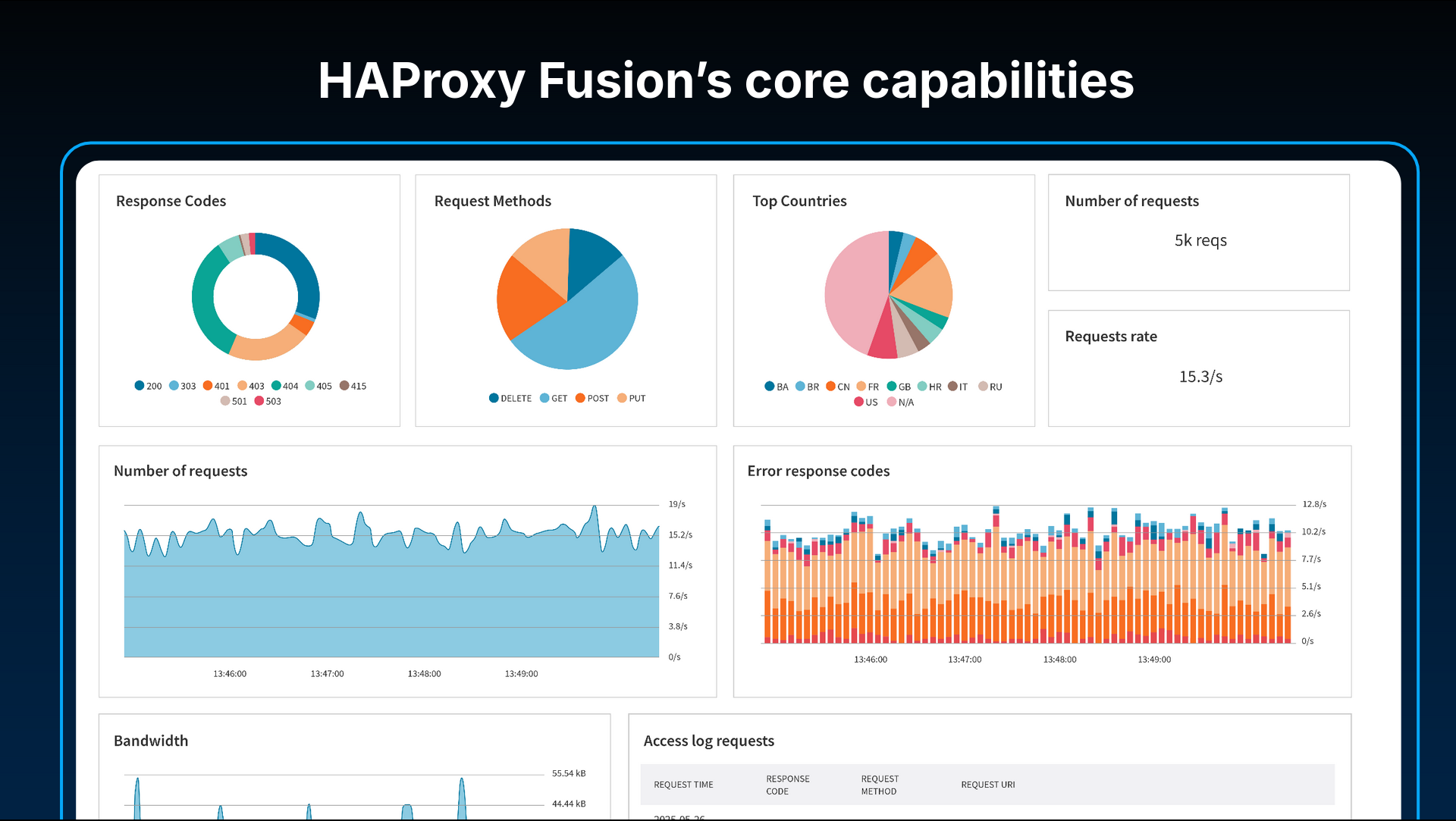Click the HAProxy Fusion's core capabilities heading
This screenshot has height=821, width=1456.
726,80
